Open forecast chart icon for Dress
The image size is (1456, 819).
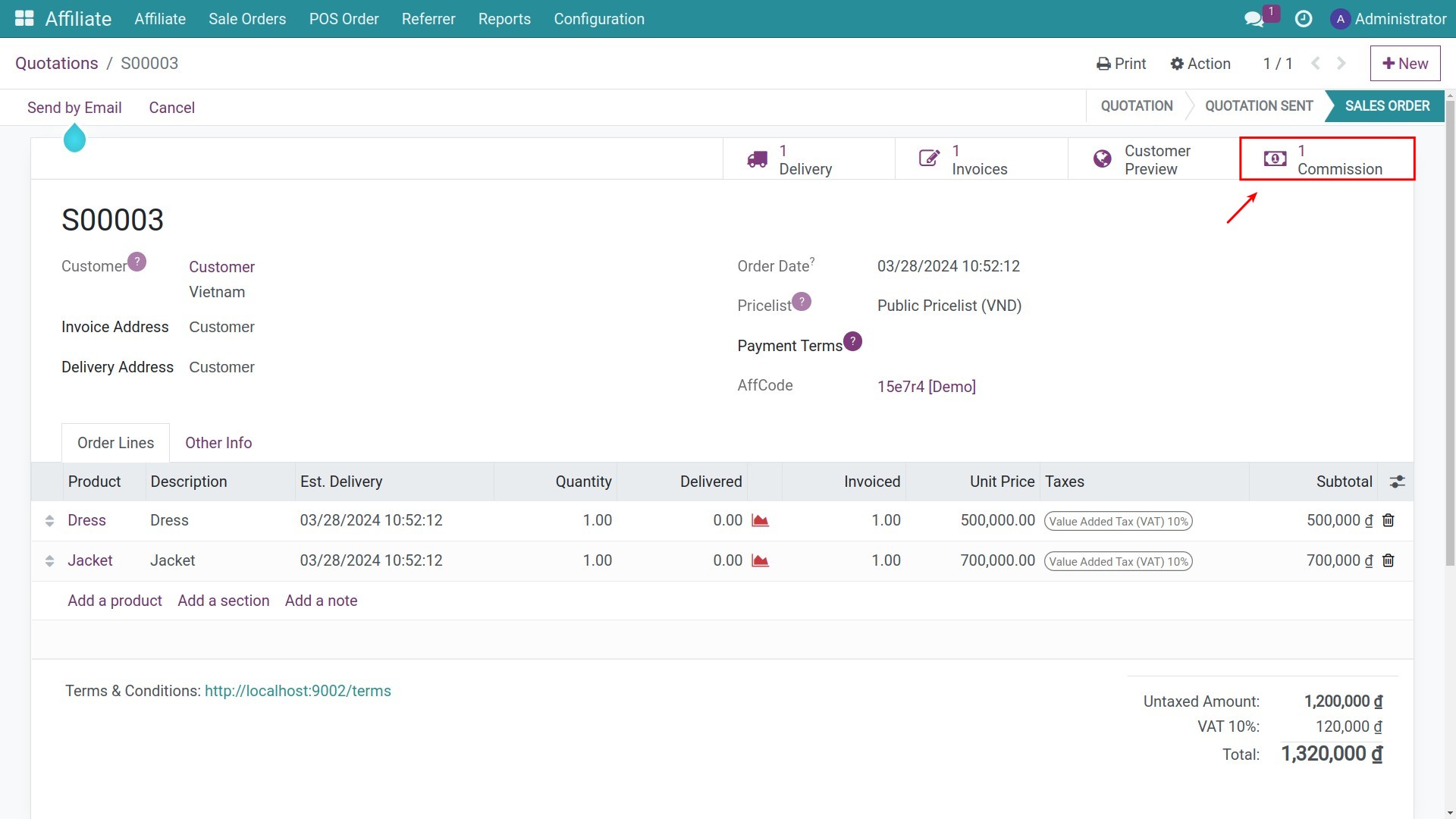click(760, 520)
